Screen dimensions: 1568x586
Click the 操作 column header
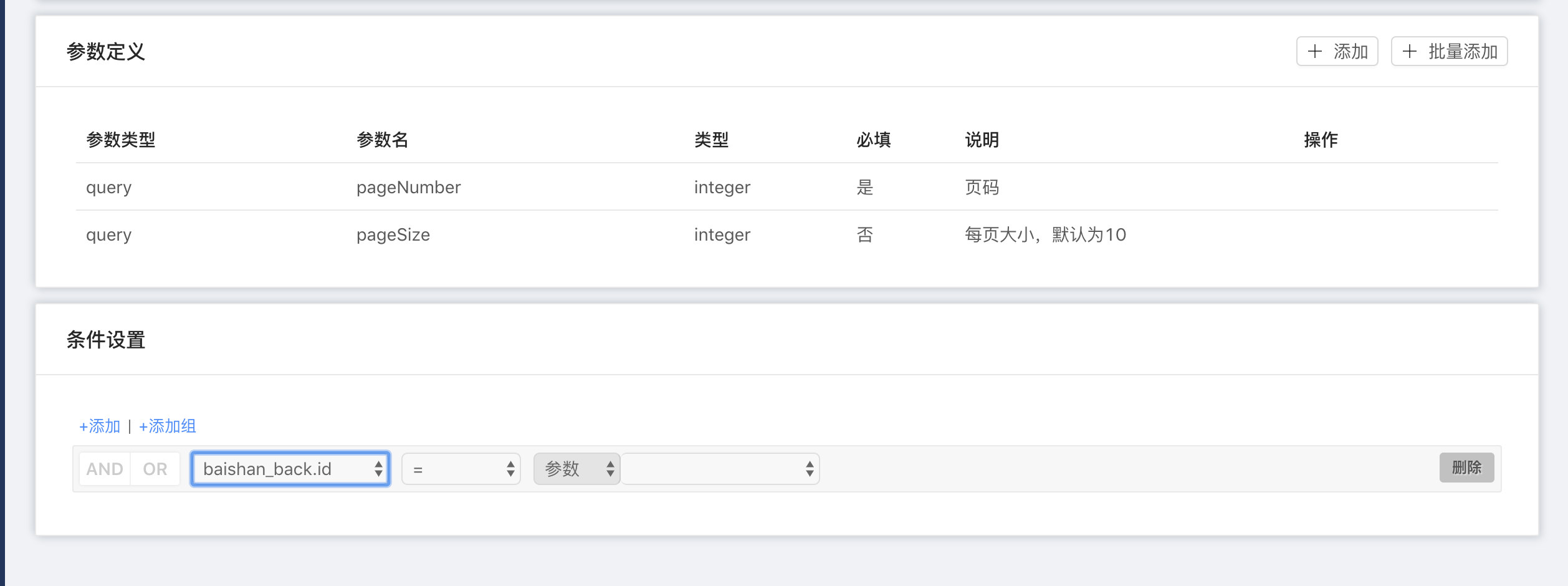pos(1321,140)
